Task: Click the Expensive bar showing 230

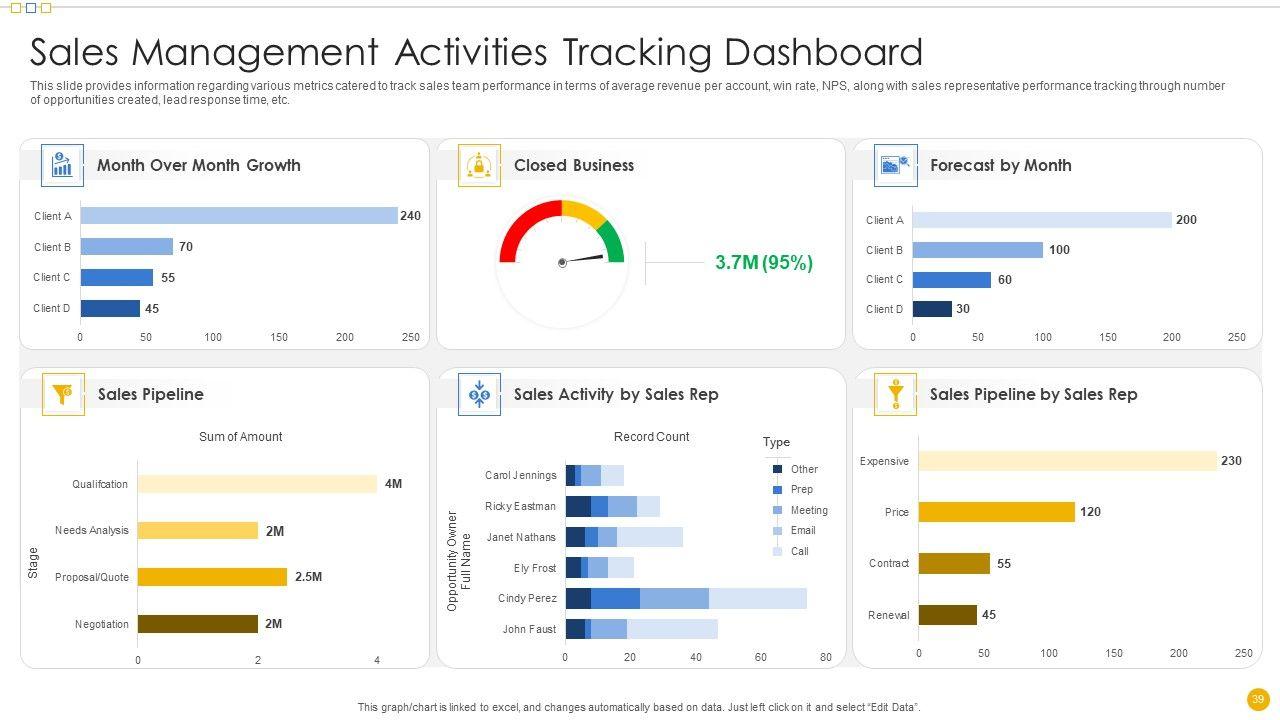Action: (1067, 461)
